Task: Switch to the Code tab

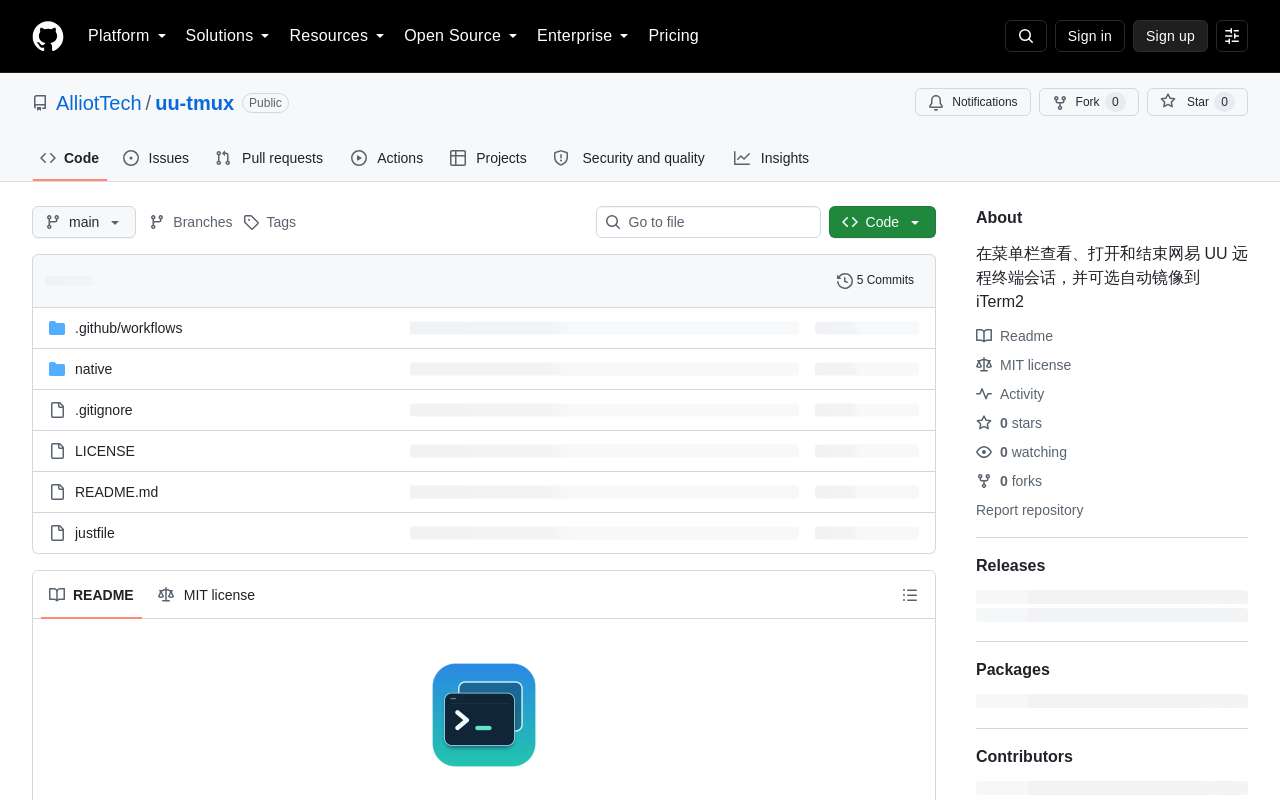Action: (x=70, y=158)
